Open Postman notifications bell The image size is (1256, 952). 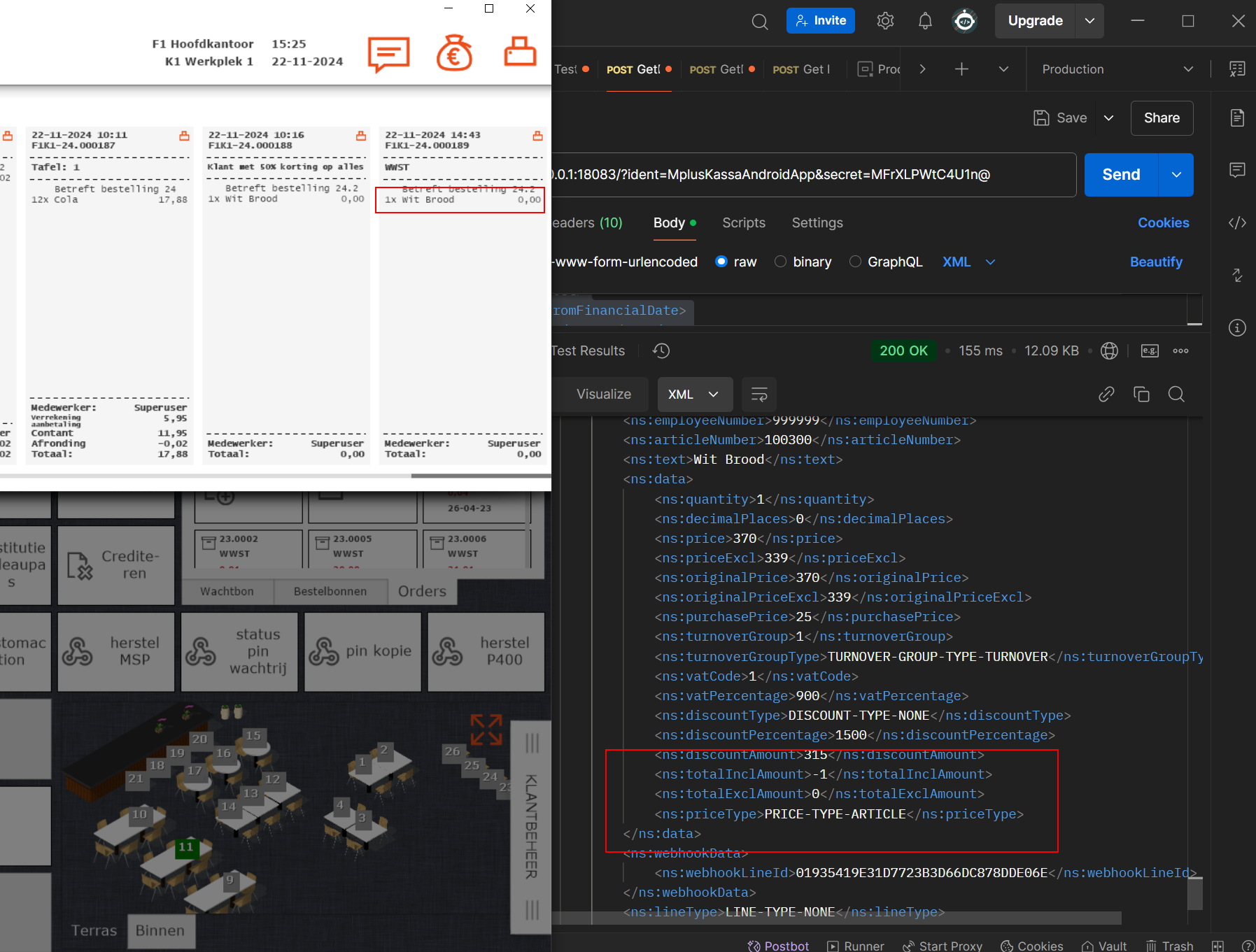pyautogui.click(x=925, y=21)
